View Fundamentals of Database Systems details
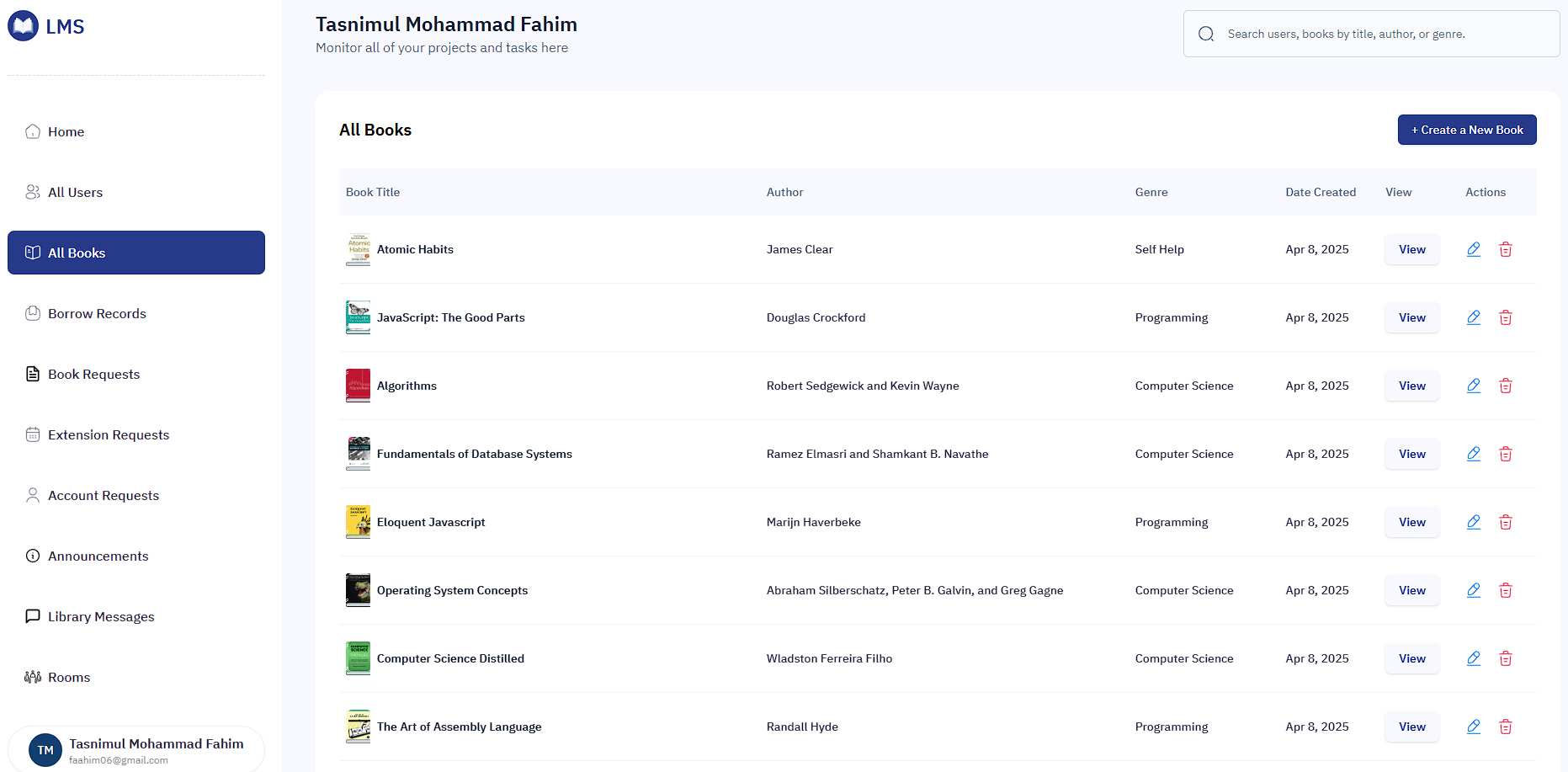Viewport: 1568px width, 772px height. tap(1412, 454)
